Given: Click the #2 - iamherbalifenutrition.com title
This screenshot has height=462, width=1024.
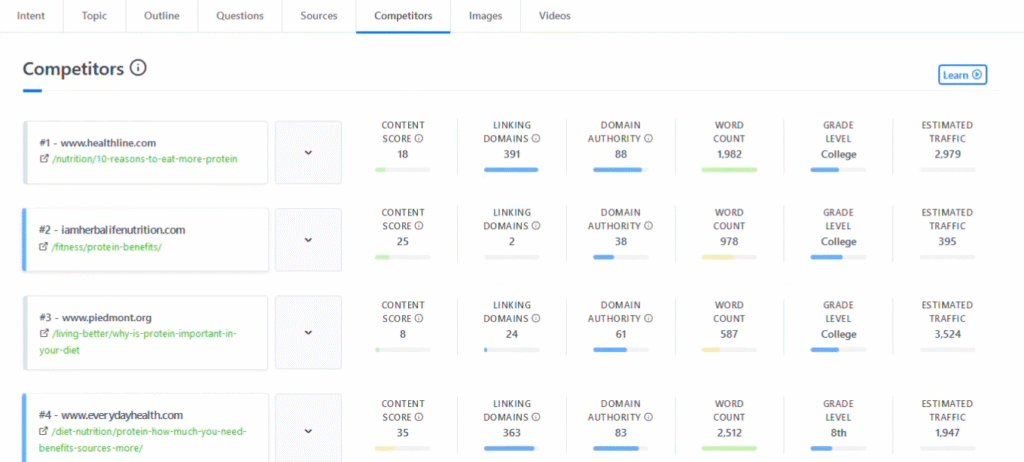Looking at the screenshot, I should click(x=112, y=230).
